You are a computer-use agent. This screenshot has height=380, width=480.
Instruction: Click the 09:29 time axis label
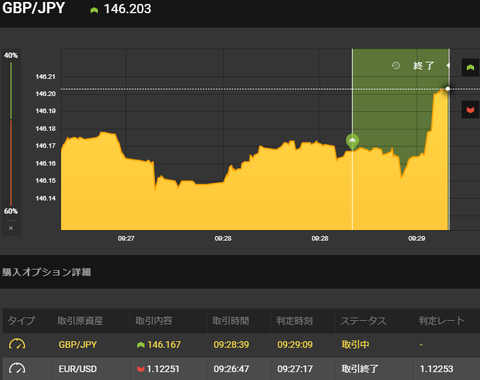point(417,238)
